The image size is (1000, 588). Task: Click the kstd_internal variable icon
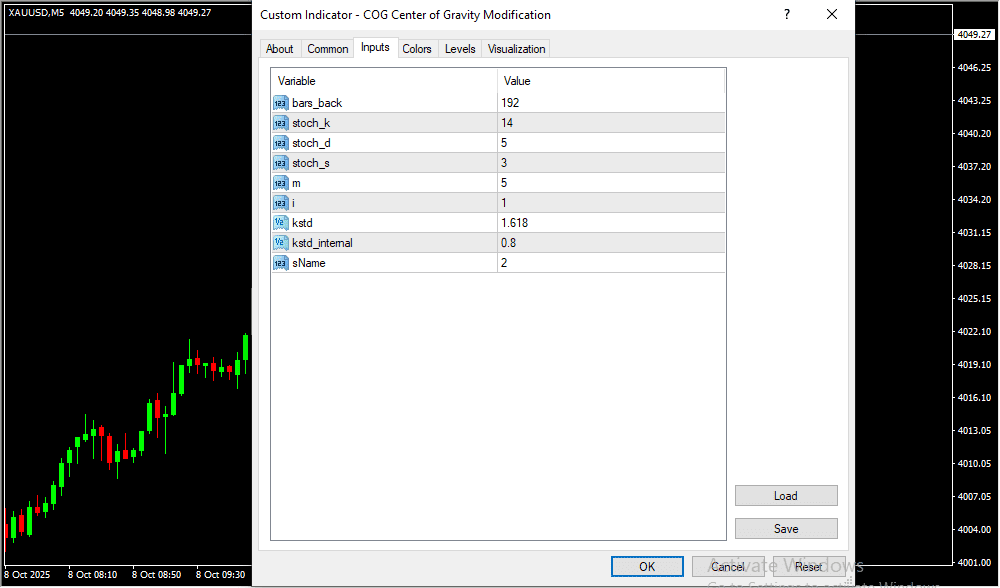(280, 243)
